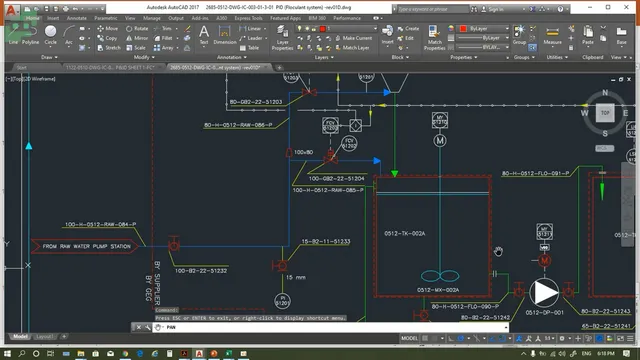Expand the Block panel

[x=400, y=57]
